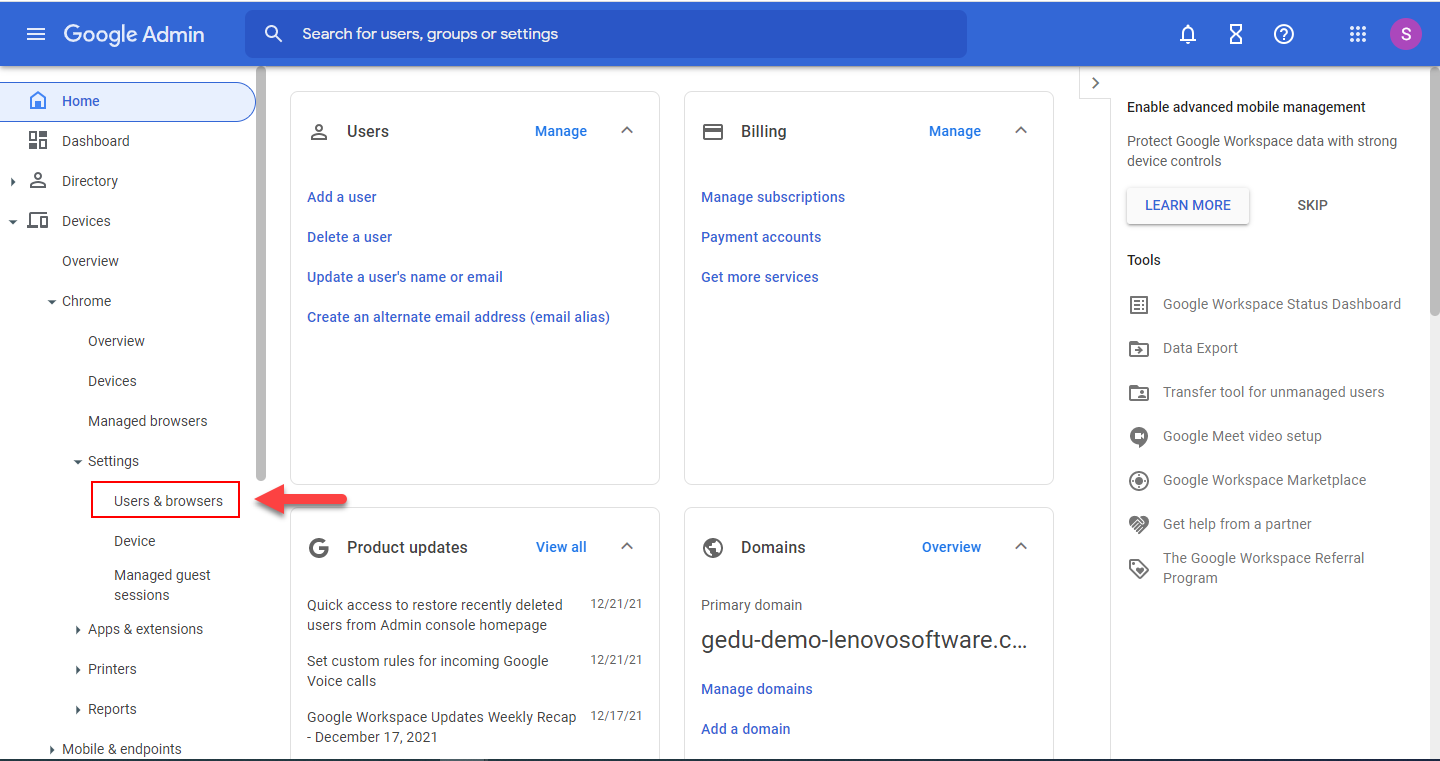Click the Google logo on Product updates

click(x=319, y=547)
